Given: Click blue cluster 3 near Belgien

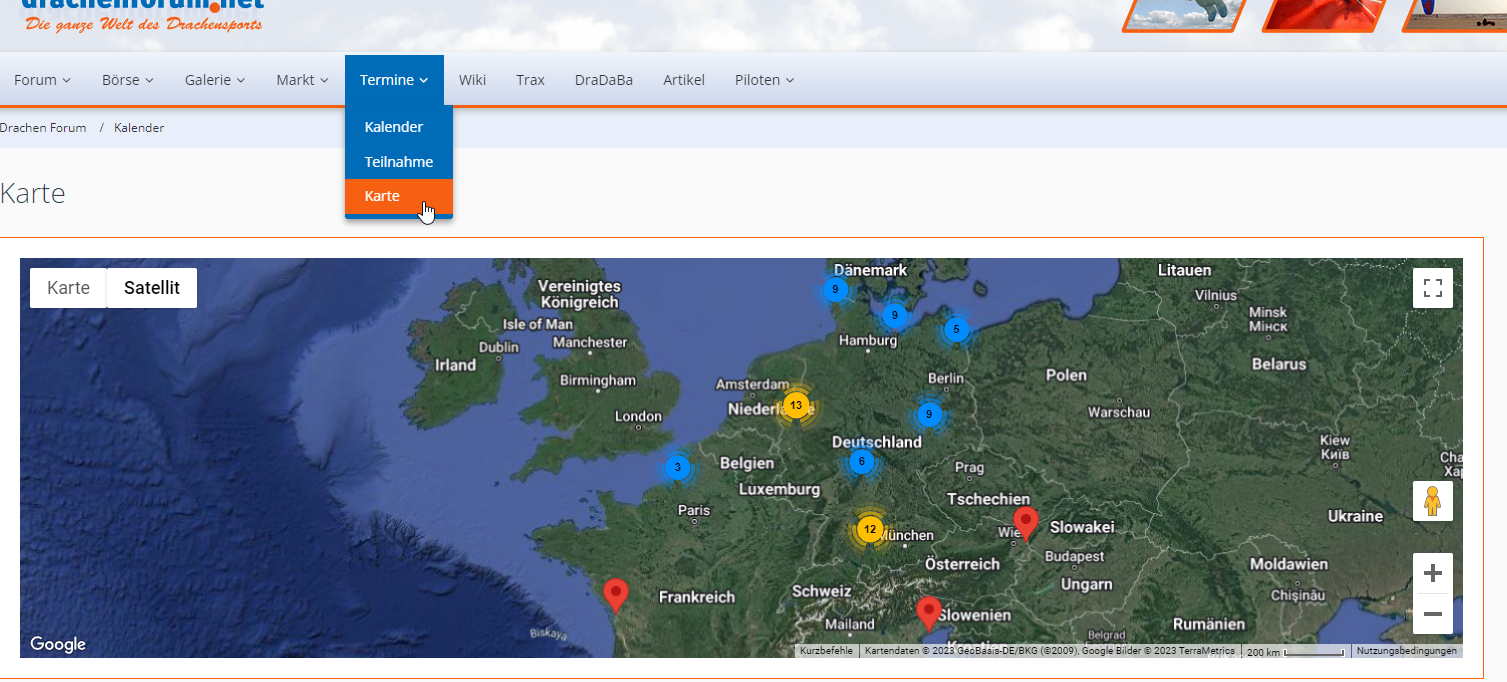Looking at the screenshot, I should (678, 467).
